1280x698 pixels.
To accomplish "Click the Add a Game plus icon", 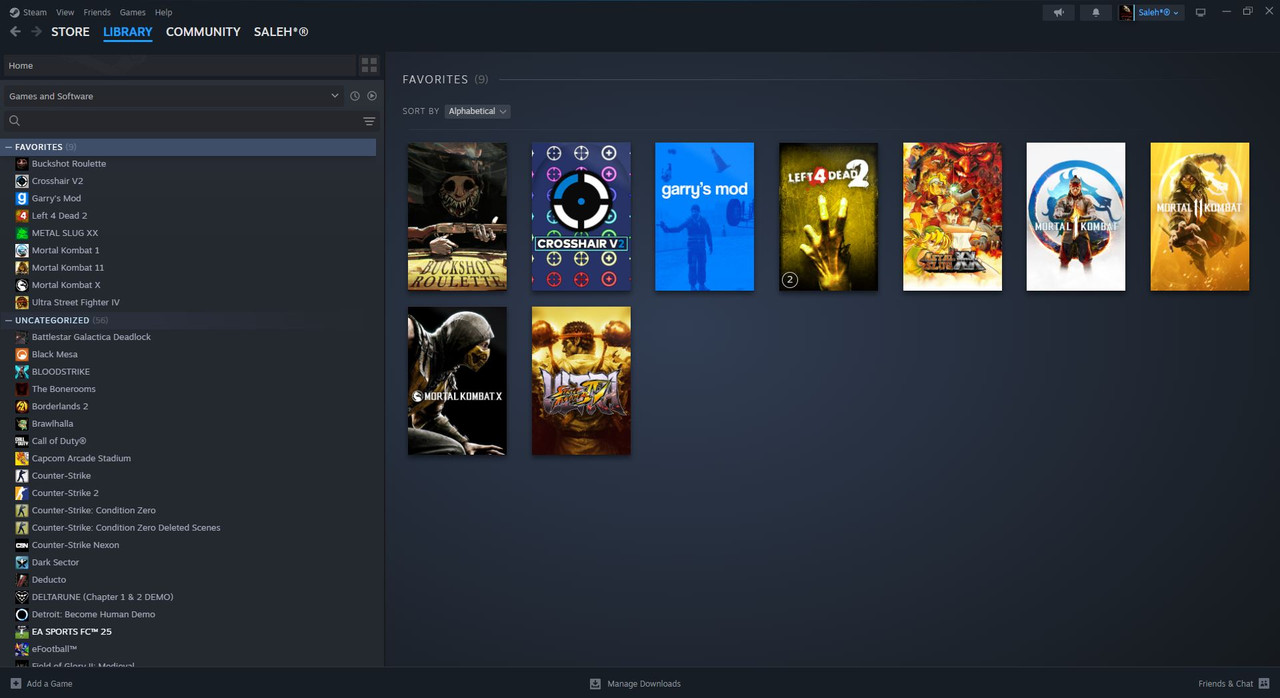I will click(x=15, y=684).
